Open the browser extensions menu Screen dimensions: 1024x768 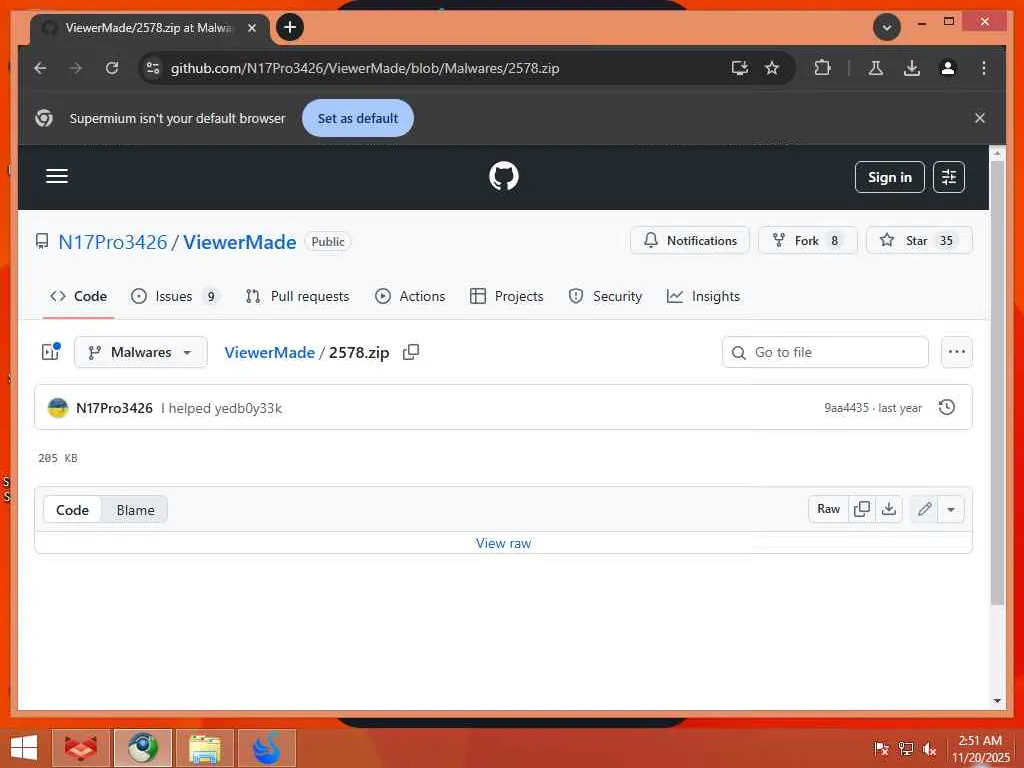point(823,68)
